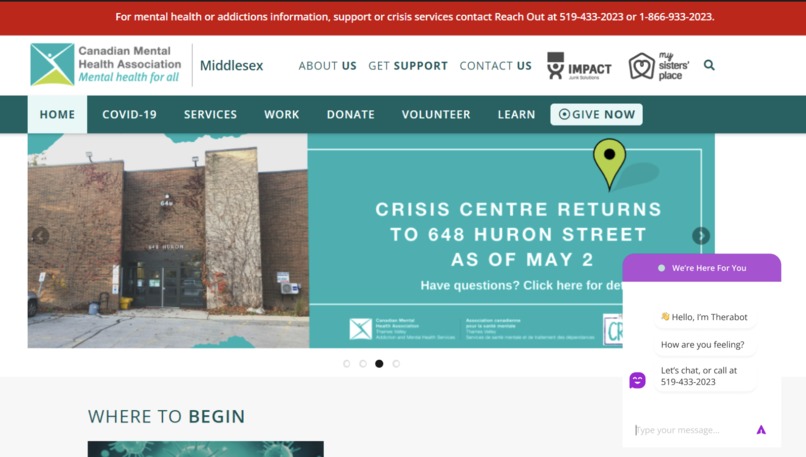Click the Therabot purple avatar icon
This screenshot has width=806, height=457.
click(x=637, y=380)
